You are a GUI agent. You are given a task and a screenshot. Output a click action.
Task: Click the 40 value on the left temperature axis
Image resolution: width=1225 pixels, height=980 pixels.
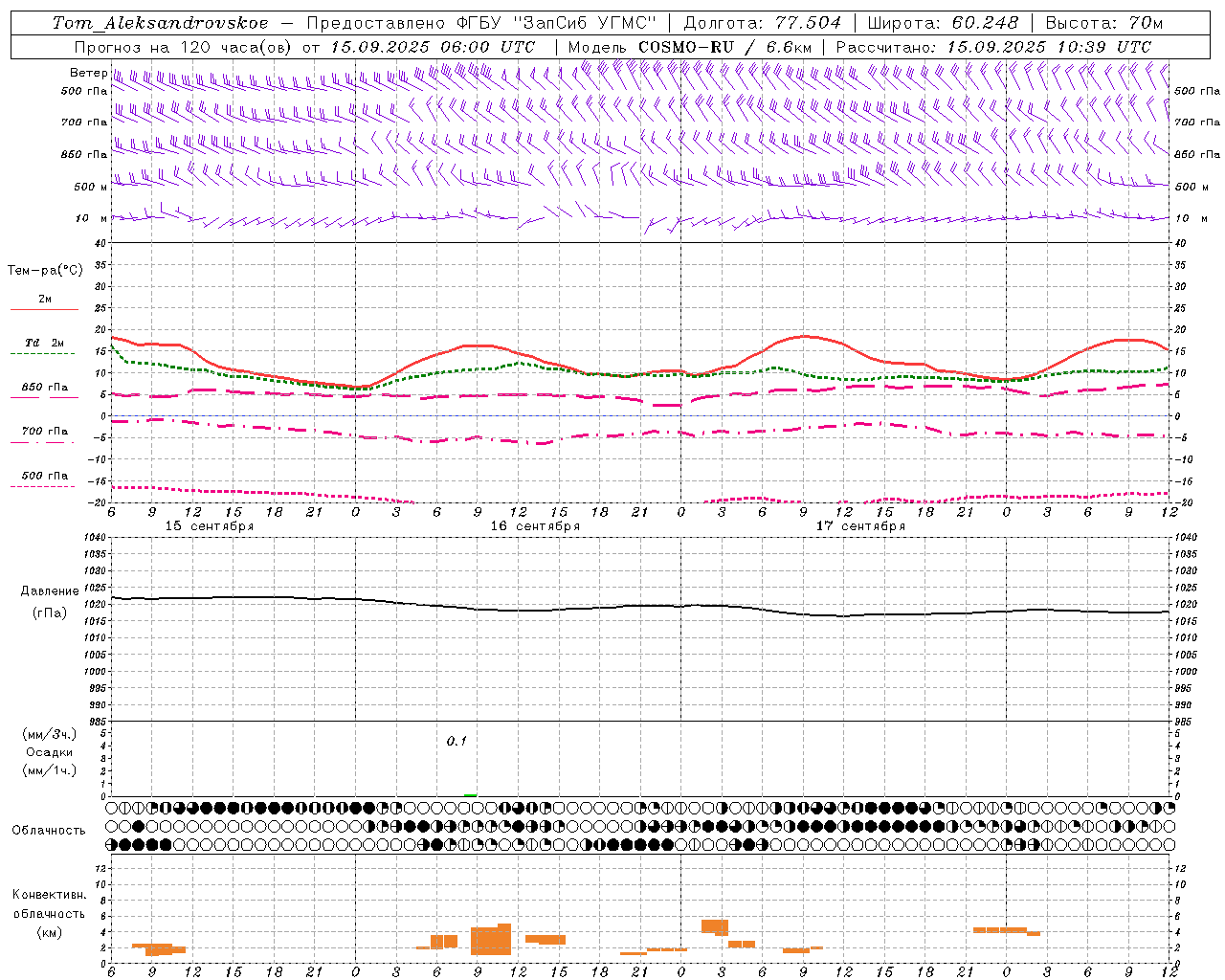pyautogui.click(x=100, y=243)
